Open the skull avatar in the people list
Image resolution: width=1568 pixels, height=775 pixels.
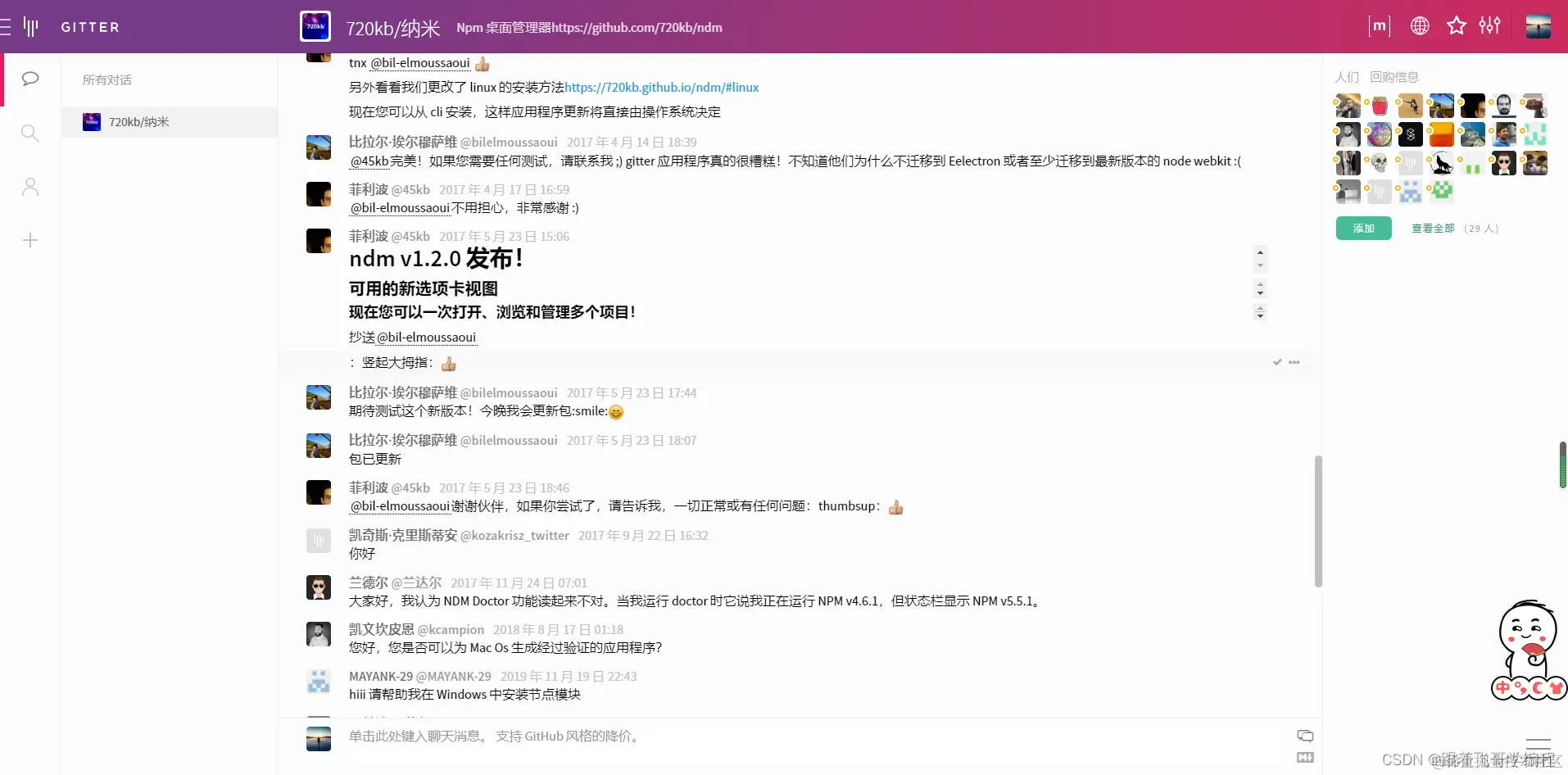1380,163
